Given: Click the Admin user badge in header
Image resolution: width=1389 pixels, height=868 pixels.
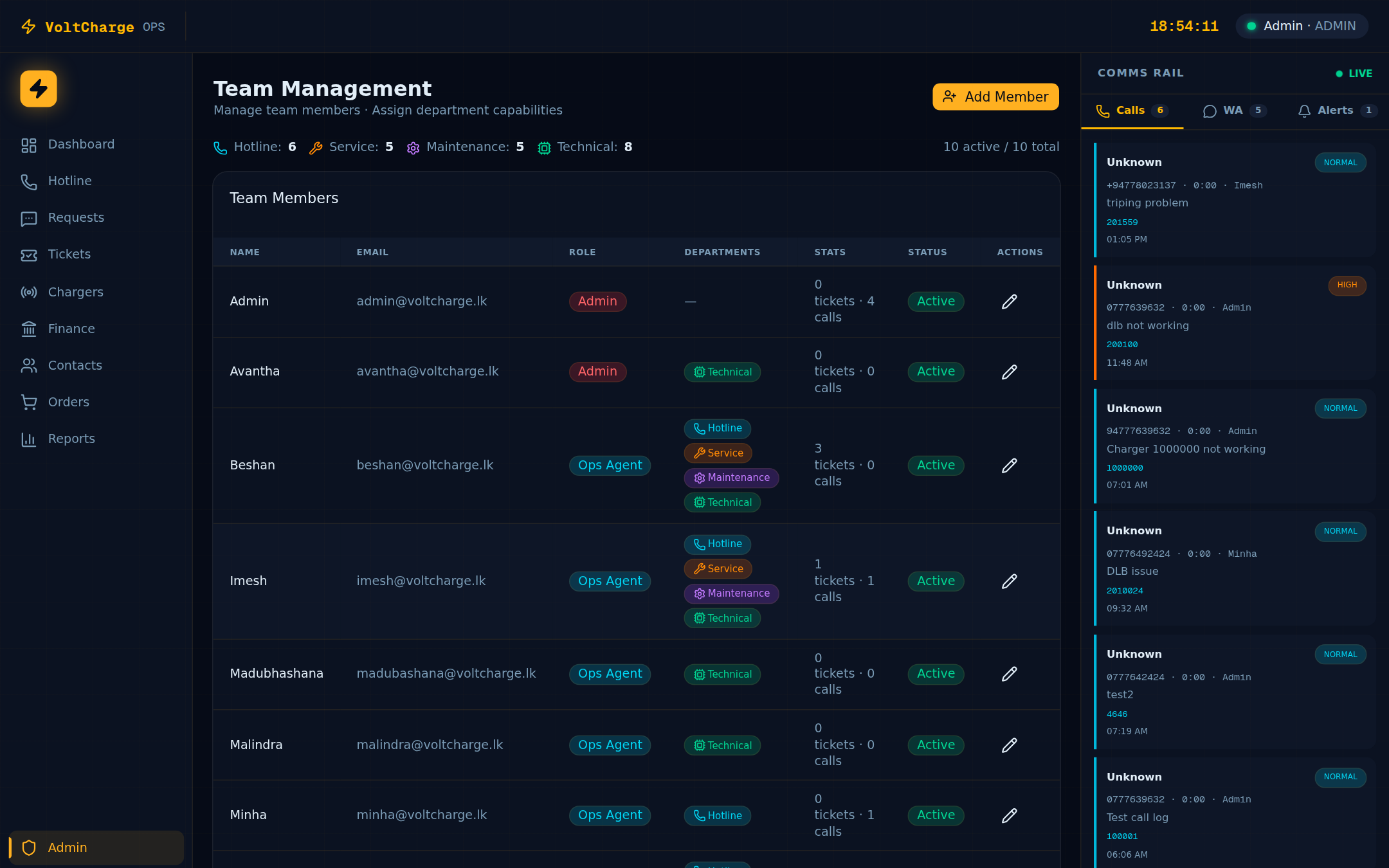Looking at the screenshot, I should [x=1302, y=26].
